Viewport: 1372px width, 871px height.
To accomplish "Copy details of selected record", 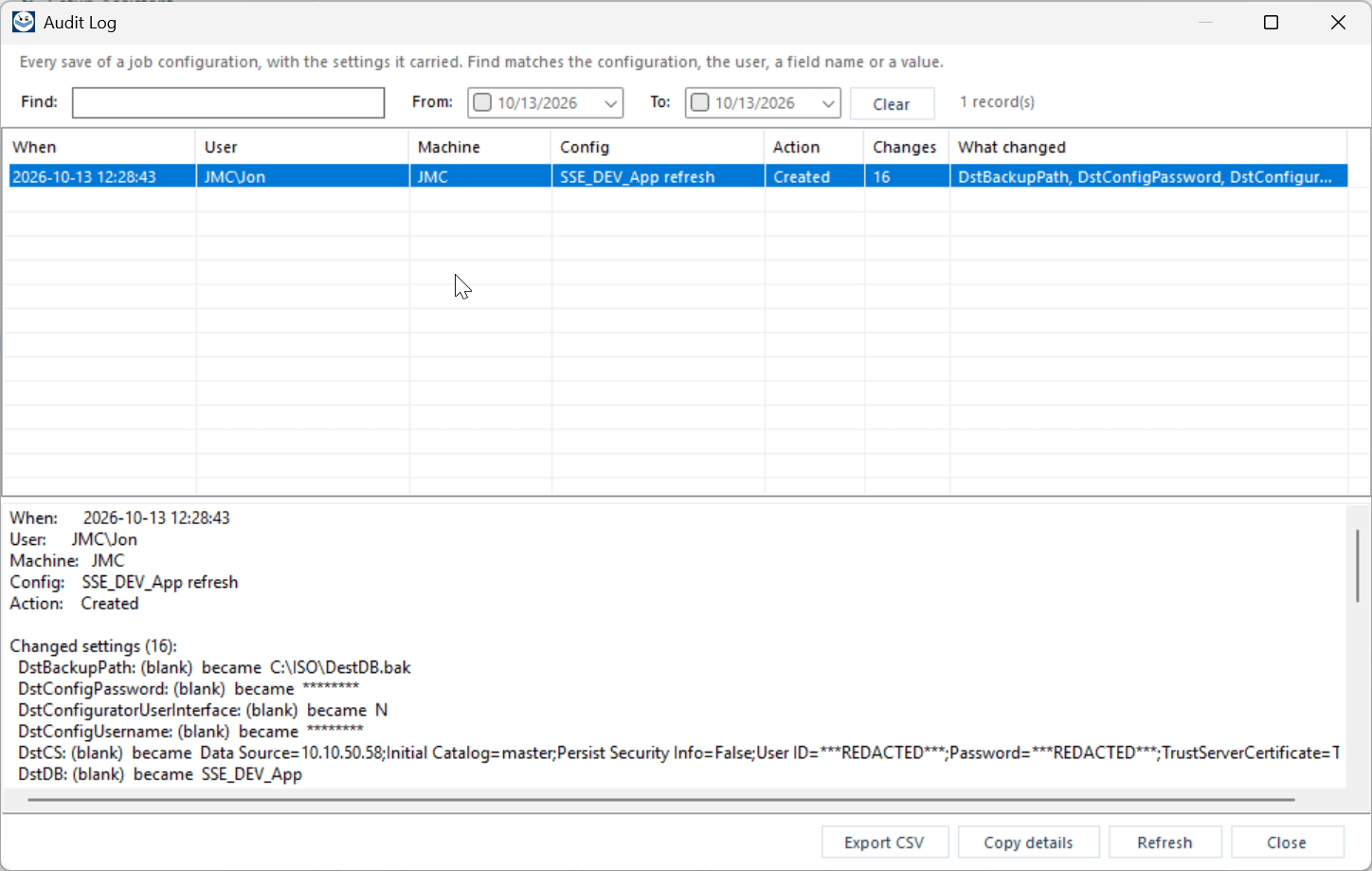I will pyautogui.click(x=1028, y=843).
